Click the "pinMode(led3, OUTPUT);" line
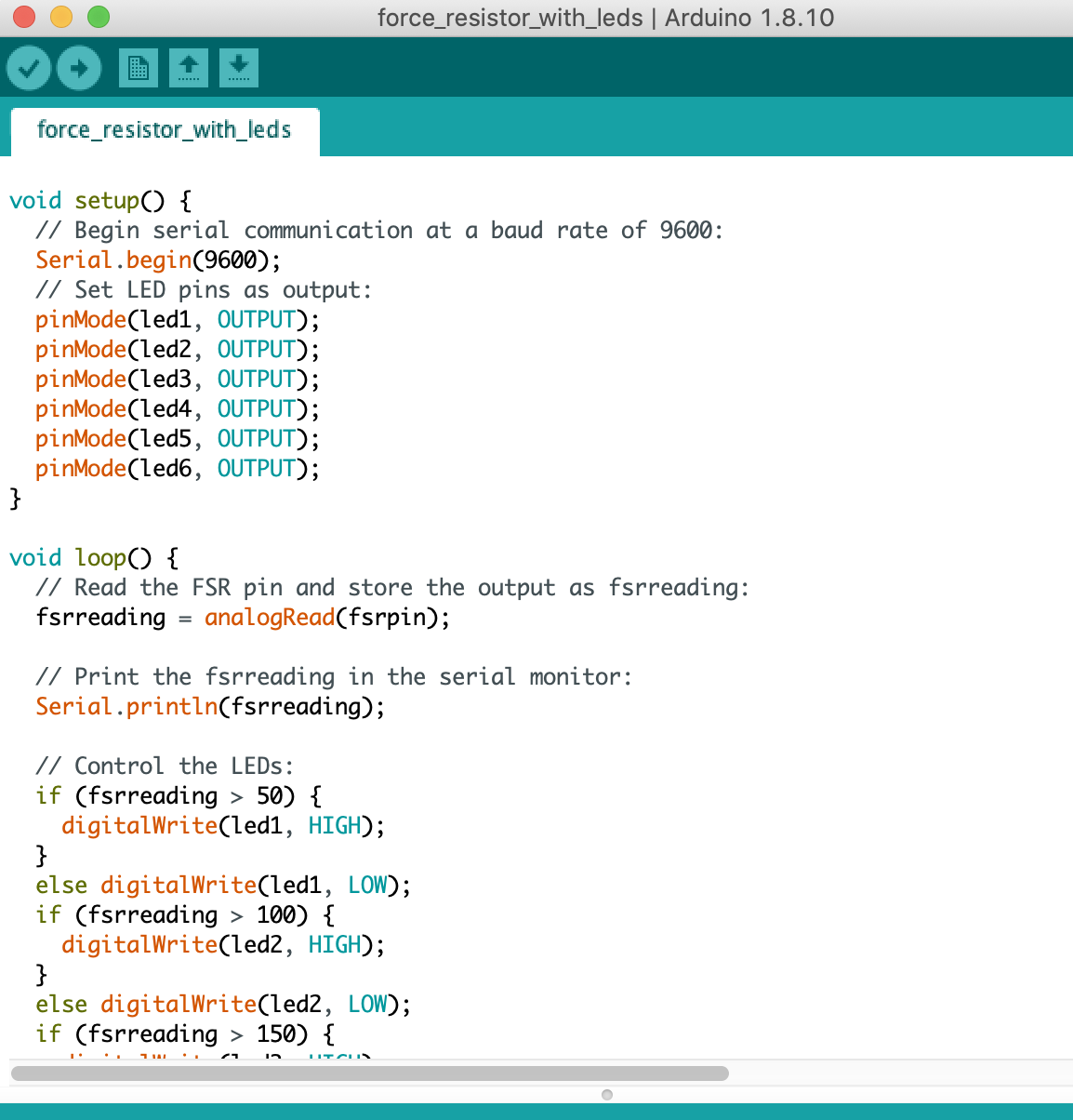 (x=178, y=380)
